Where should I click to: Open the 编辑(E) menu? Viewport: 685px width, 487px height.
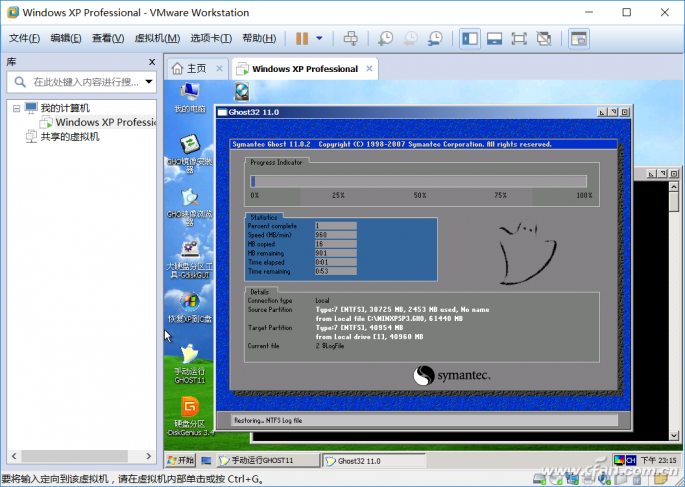[x=66, y=38]
